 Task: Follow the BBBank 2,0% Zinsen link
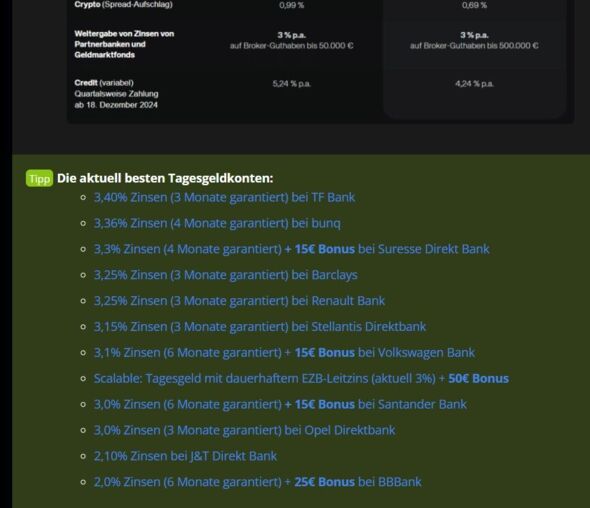coord(258,482)
